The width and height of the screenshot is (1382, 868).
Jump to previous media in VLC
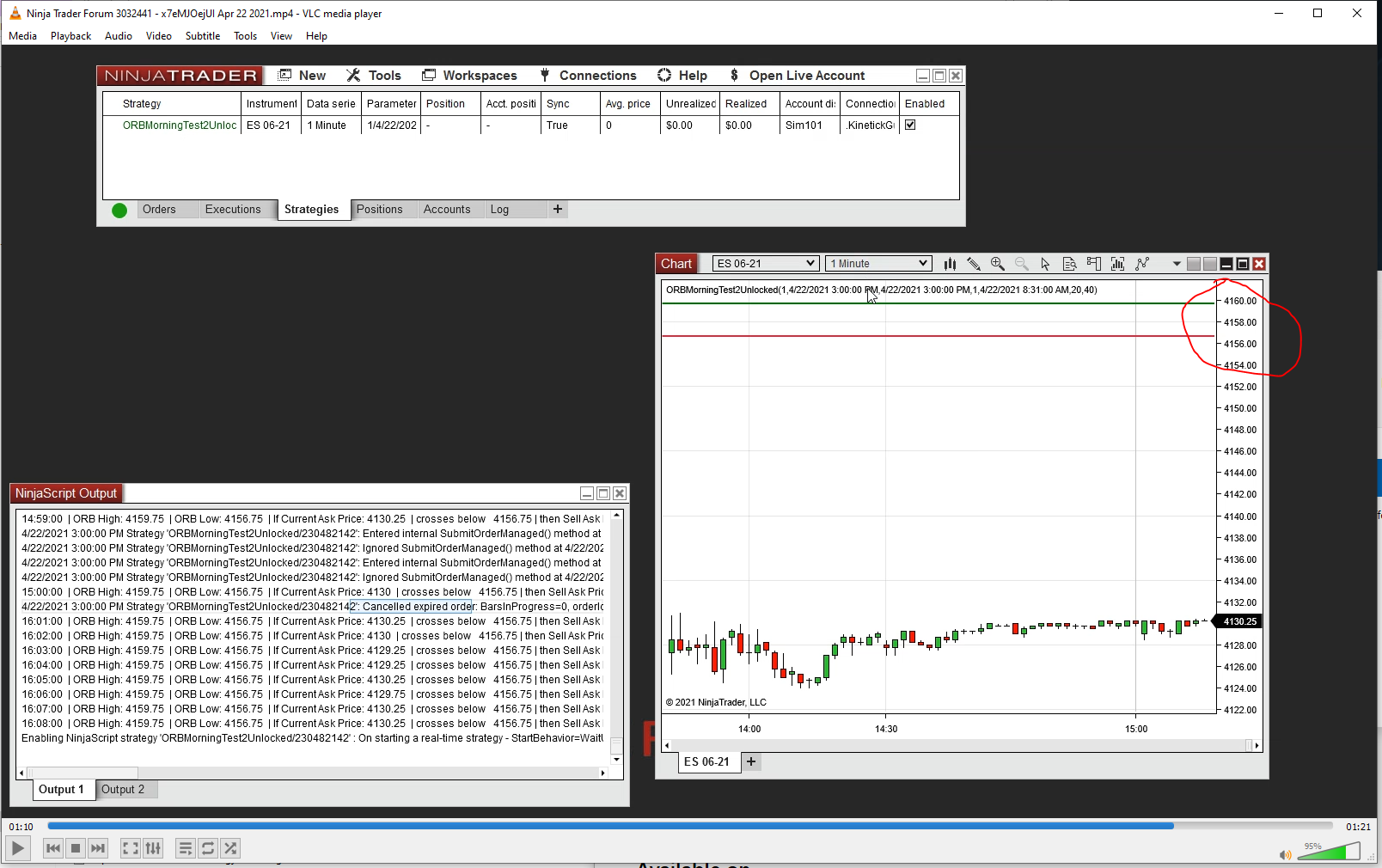pos(53,848)
